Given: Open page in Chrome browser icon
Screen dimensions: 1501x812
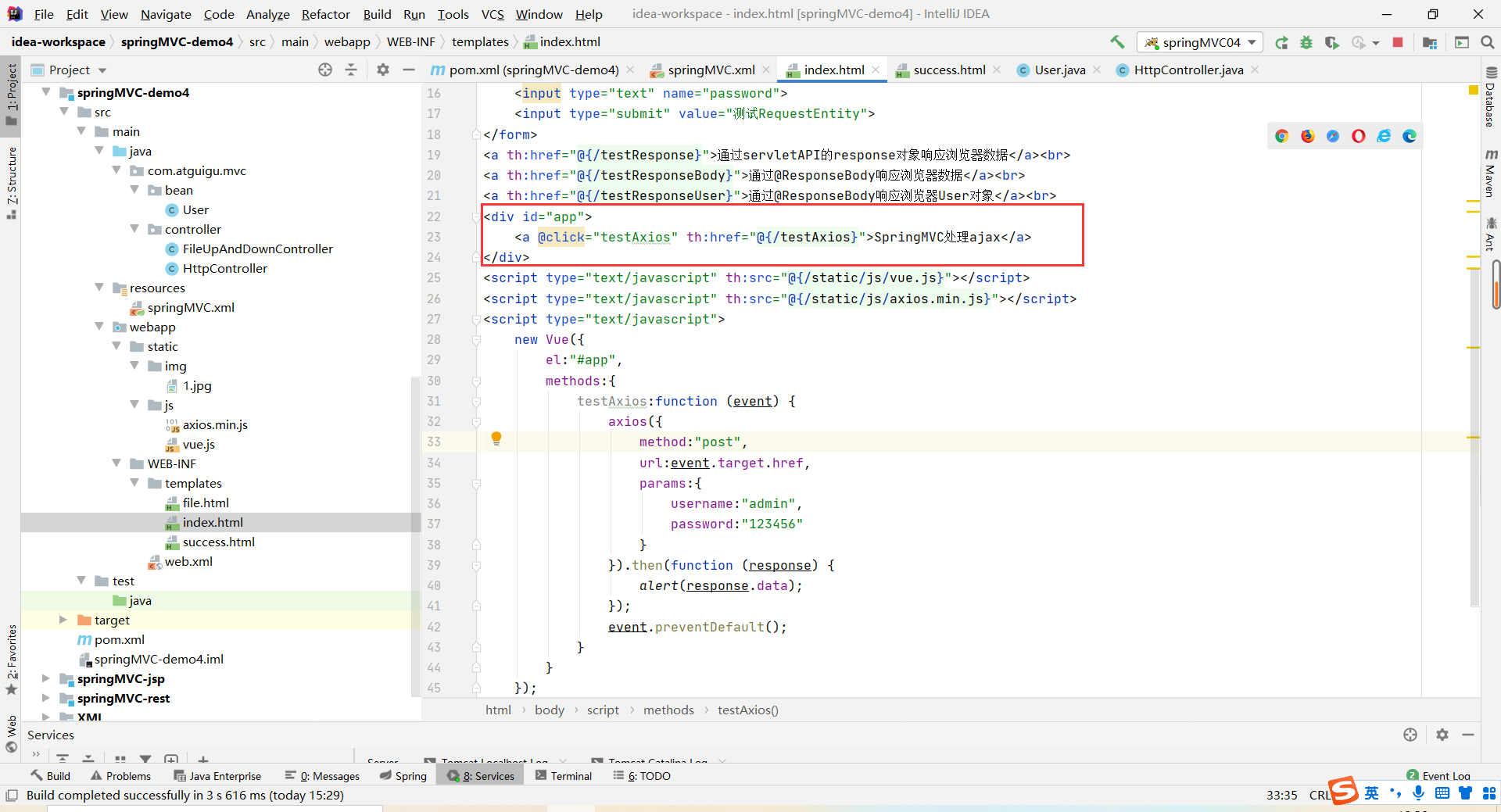Looking at the screenshot, I should 1282,136.
